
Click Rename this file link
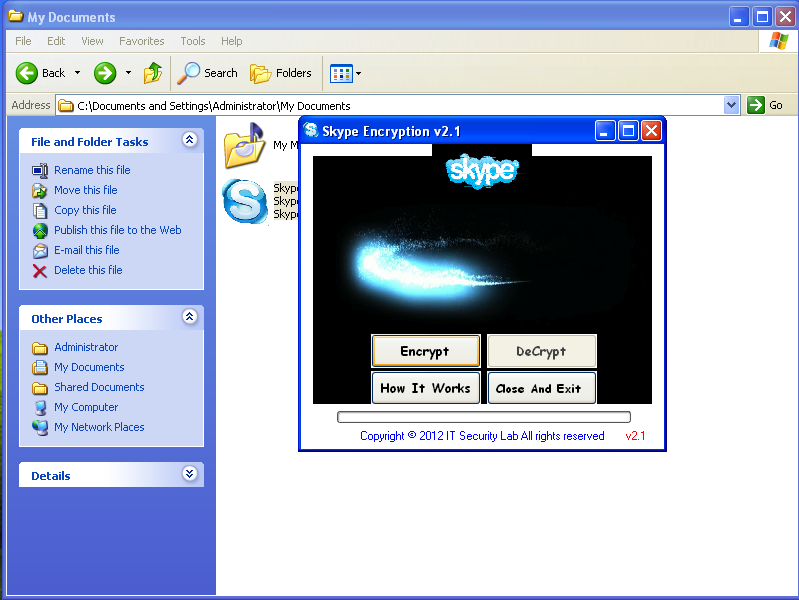(92, 170)
